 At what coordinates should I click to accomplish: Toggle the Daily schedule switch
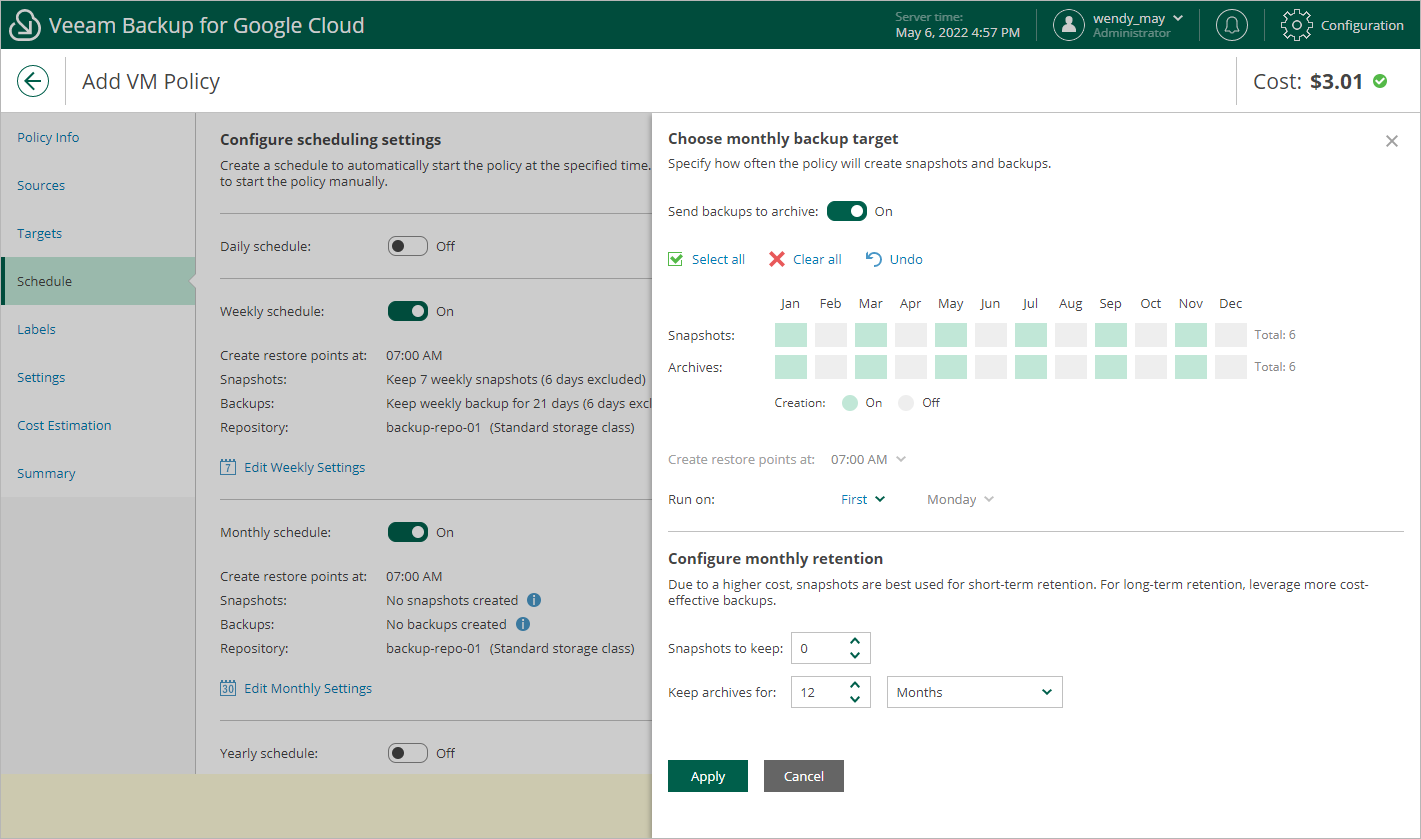(408, 246)
